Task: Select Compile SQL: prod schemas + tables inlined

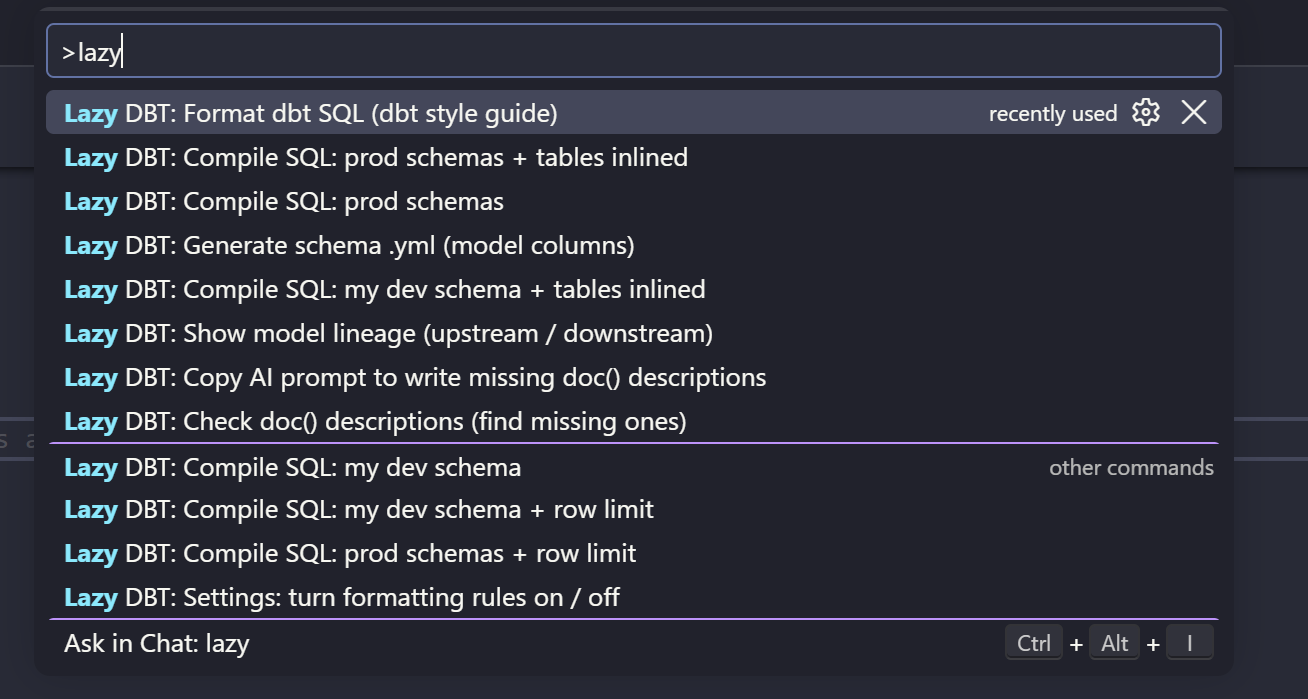Action: coord(634,157)
